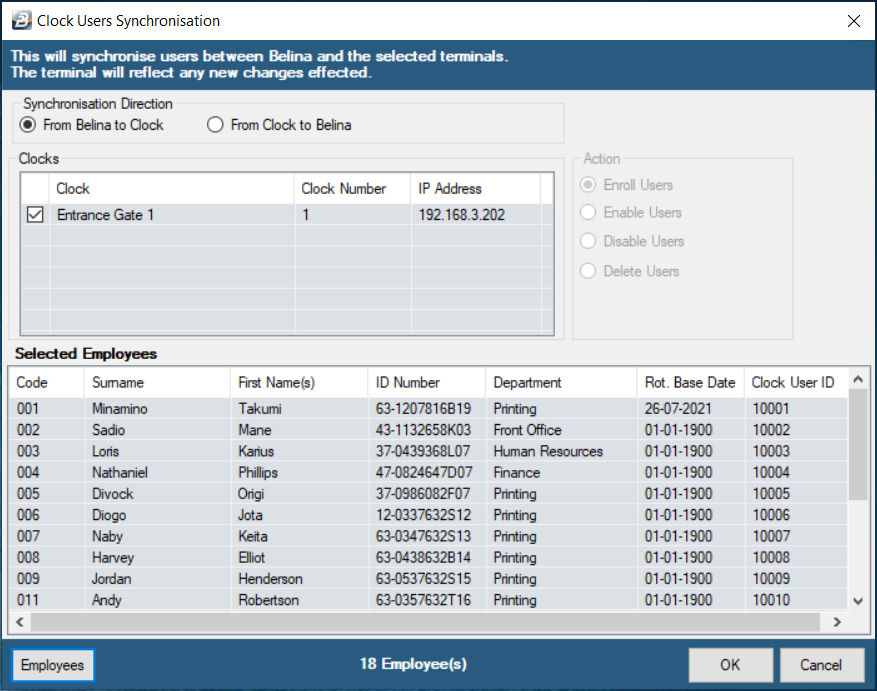Sort employees by Surname column header
Image resolution: width=877 pixels, height=691 pixels.
pyautogui.click(x=157, y=382)
